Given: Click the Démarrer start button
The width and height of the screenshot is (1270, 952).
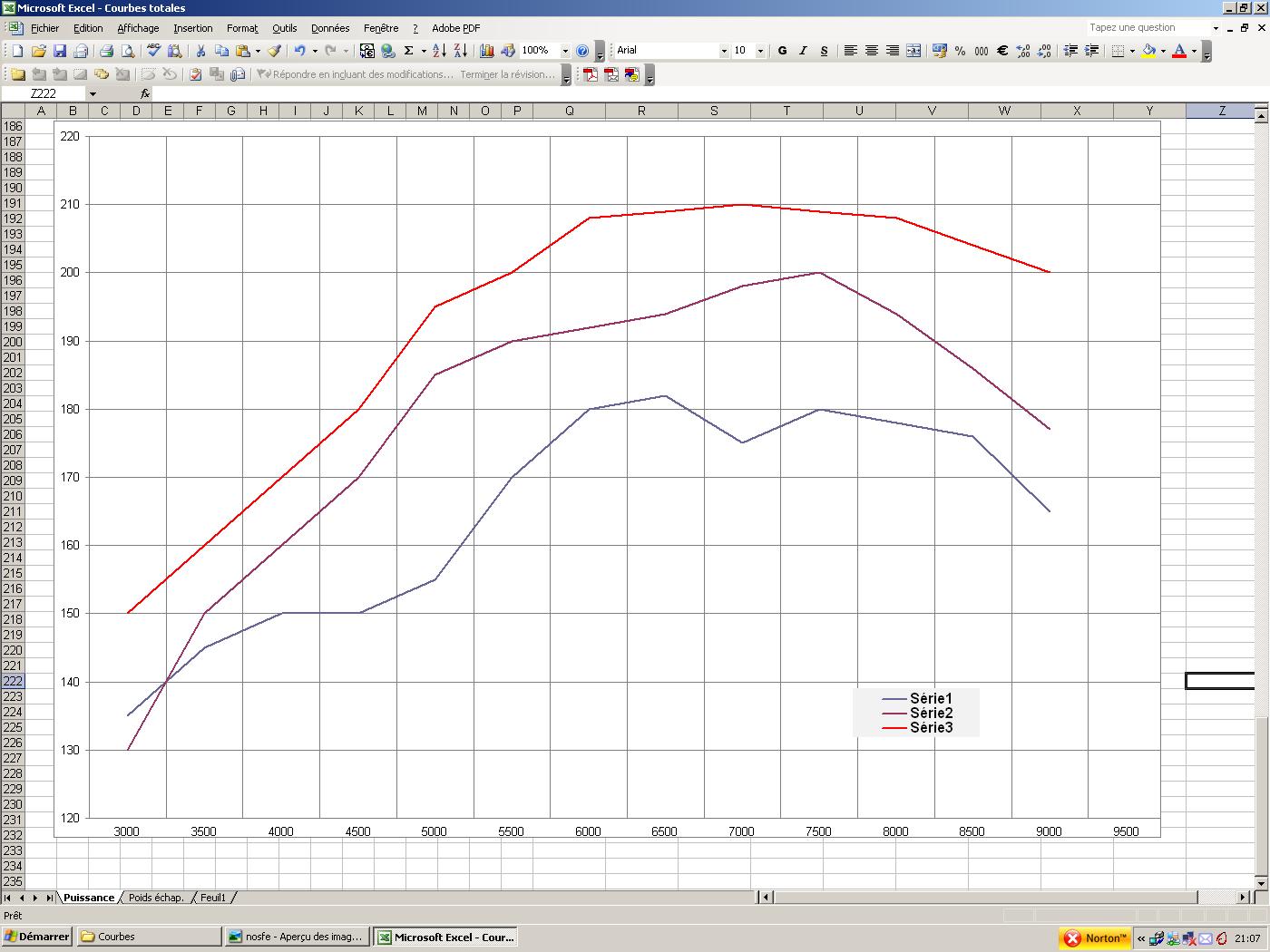Looking at the screenshot, I should [x=37, y=937].
